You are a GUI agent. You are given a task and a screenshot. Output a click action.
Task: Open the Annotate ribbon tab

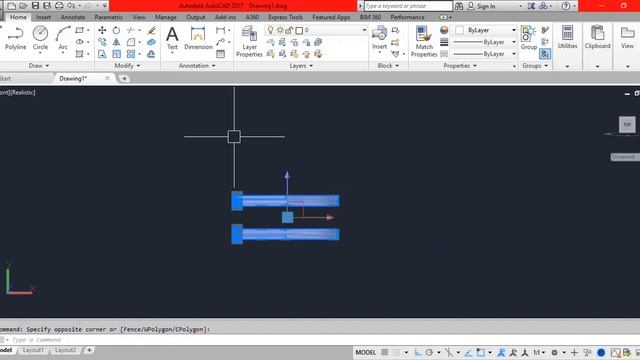[x=73, y=17]
